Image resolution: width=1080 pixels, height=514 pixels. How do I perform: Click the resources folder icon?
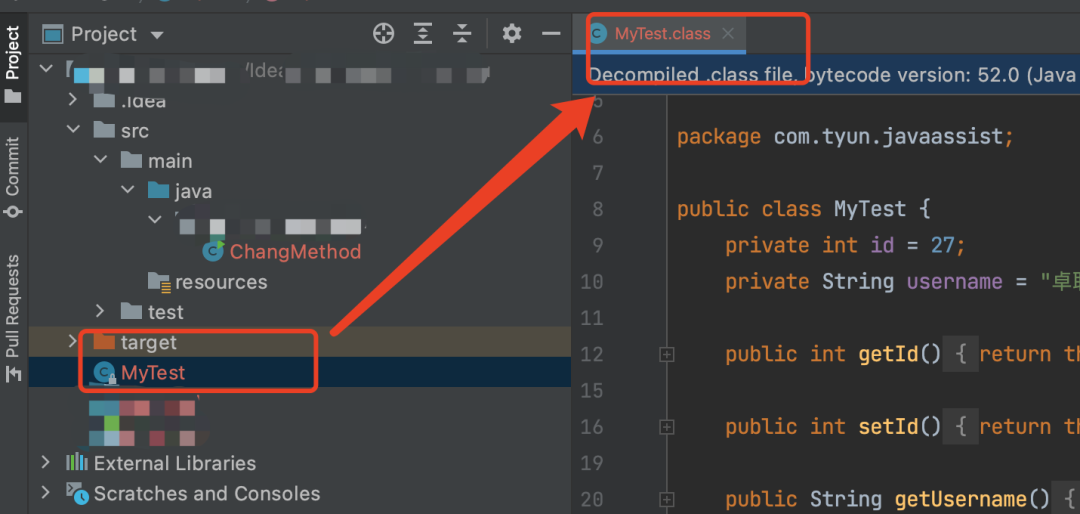[159, 282]
